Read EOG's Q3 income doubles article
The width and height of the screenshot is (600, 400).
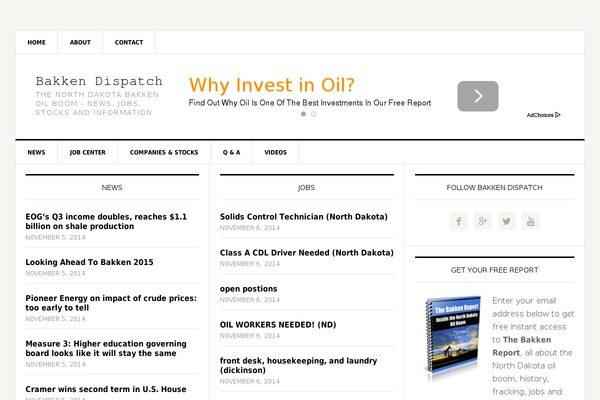point(106,221)
